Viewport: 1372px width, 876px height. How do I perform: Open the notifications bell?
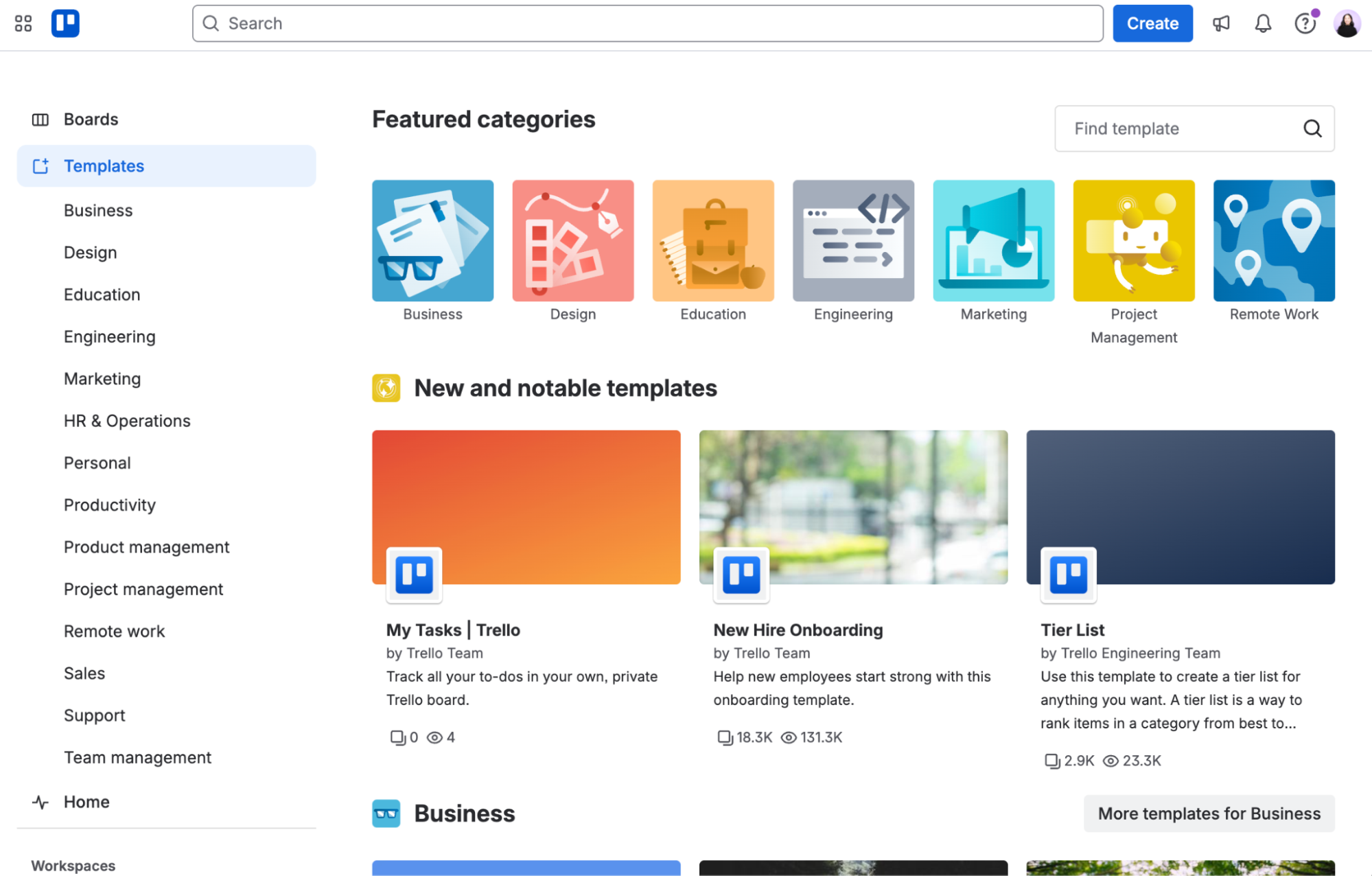[1263, 23]
